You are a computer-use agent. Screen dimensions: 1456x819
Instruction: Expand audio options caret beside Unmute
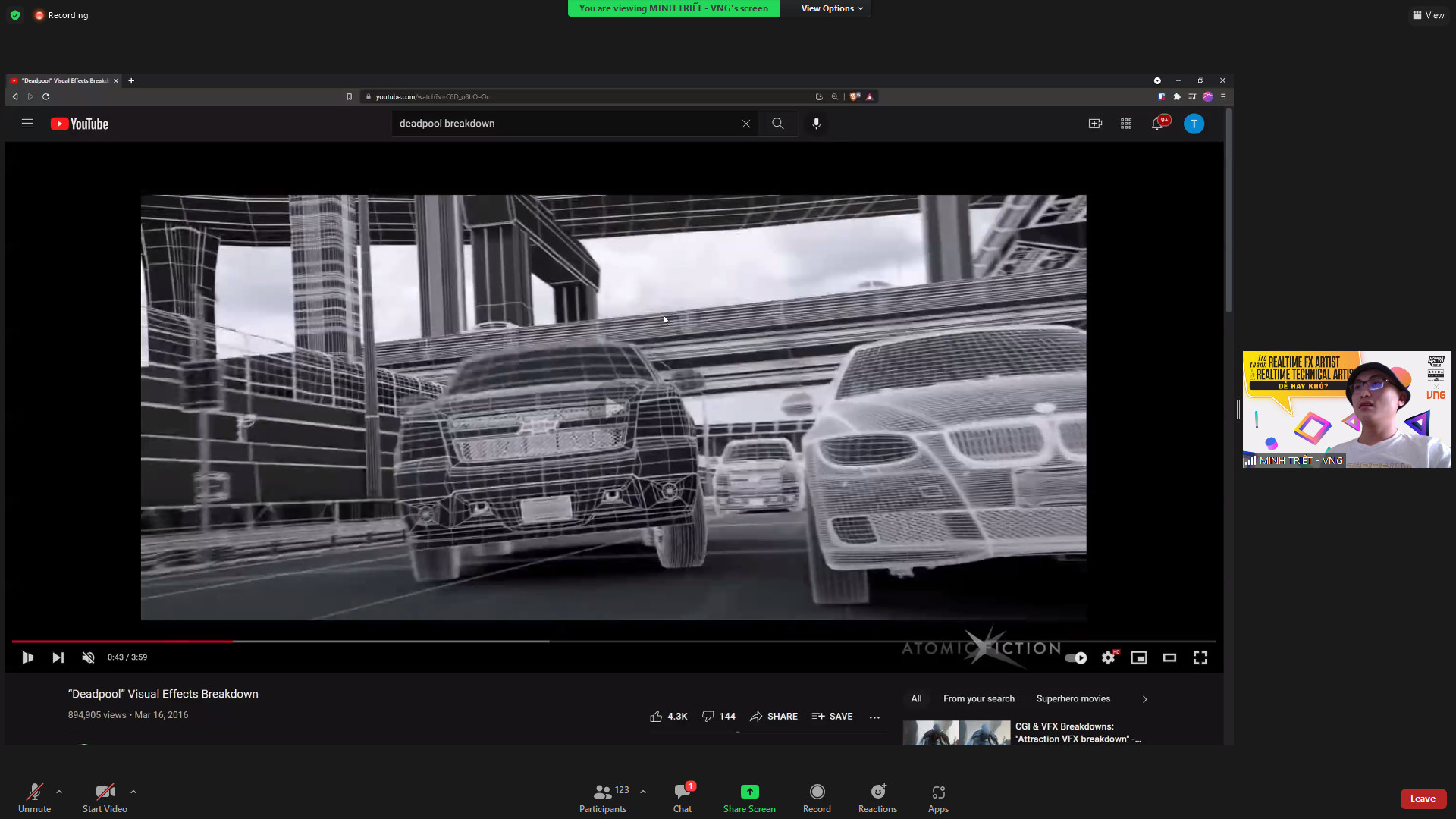tap(59, 792)
